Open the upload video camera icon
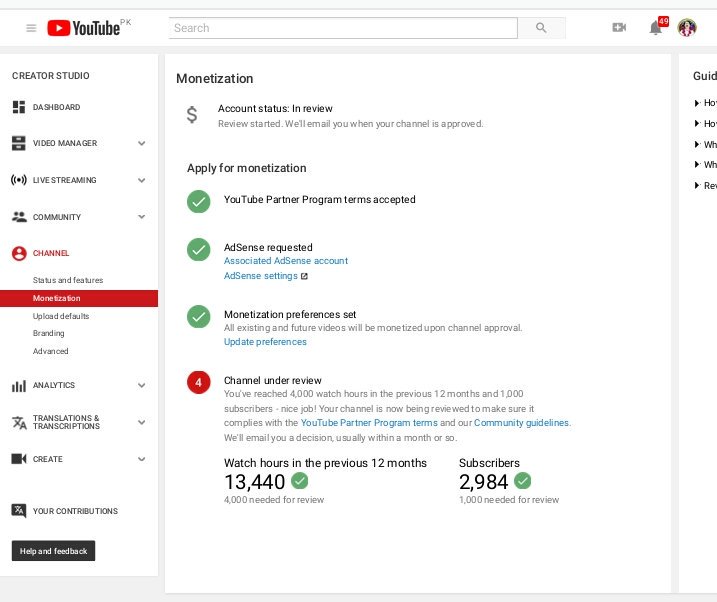The image size is (717, 602). (619, 27)
